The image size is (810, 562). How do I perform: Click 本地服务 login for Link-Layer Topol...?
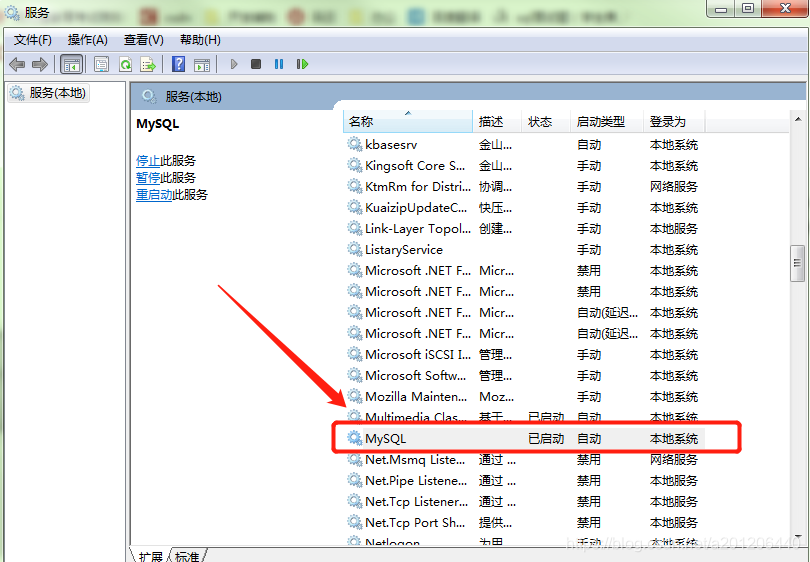tap(674, 229)
